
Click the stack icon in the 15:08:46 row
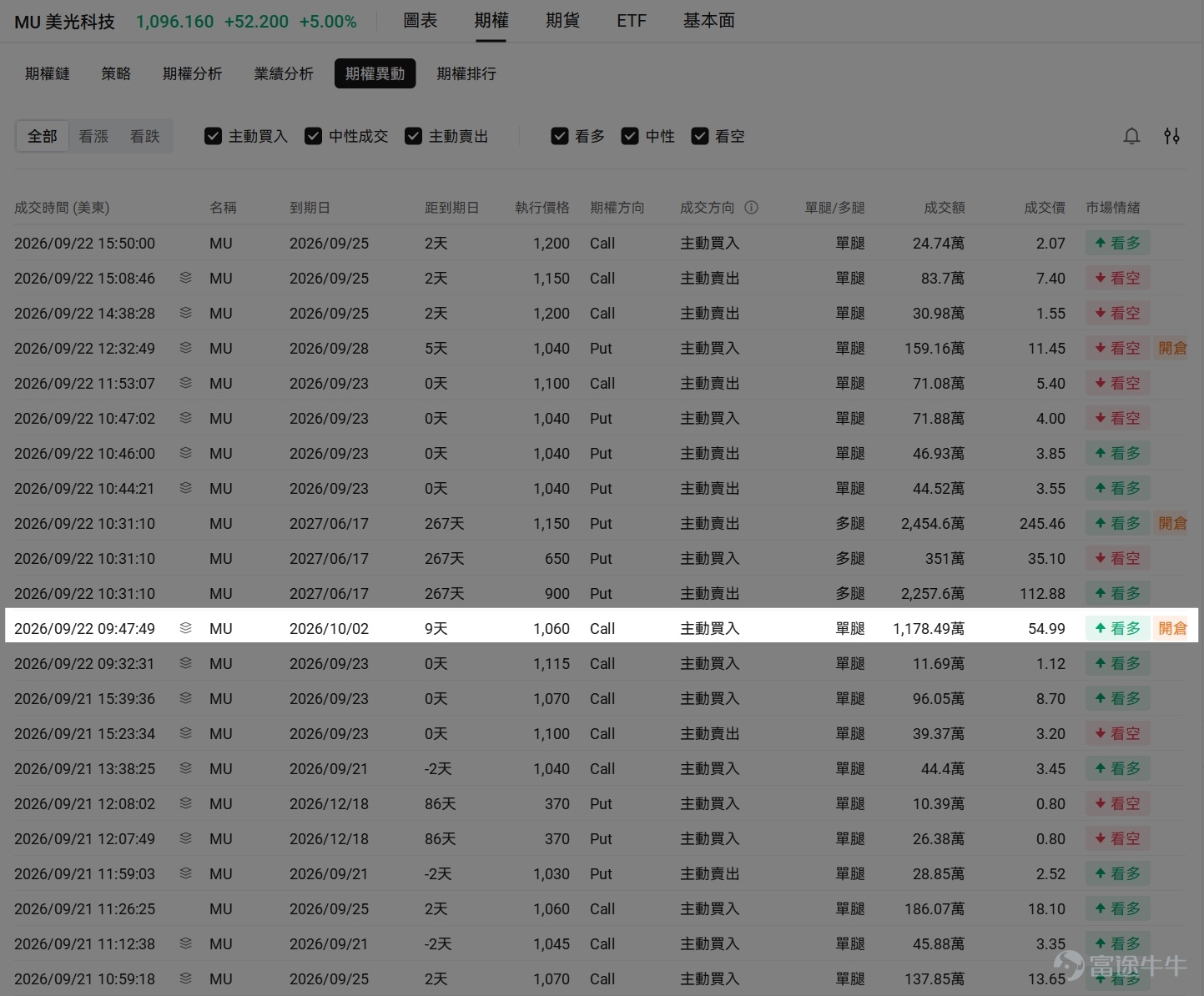click(186, 278)
